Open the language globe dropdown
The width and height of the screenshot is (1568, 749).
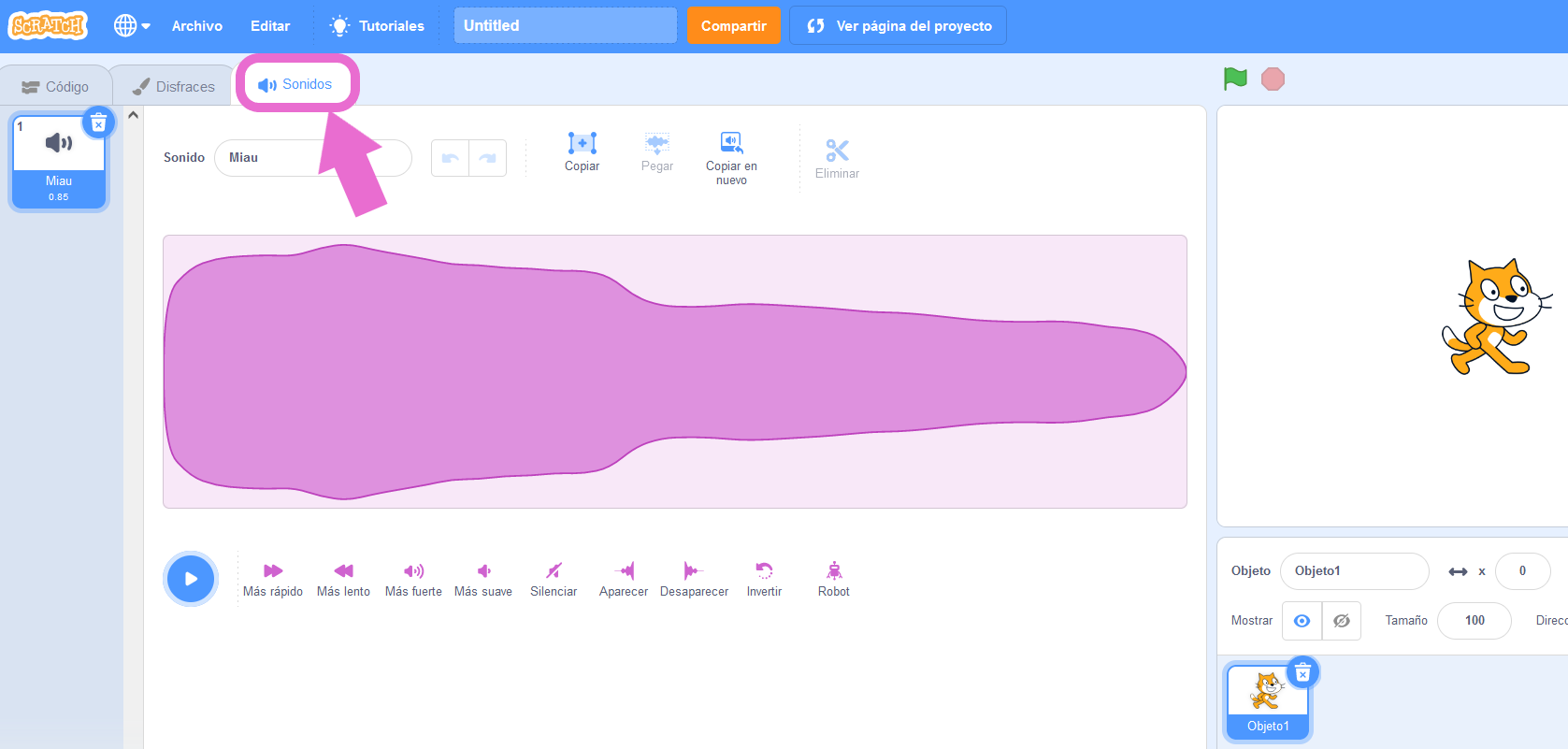(x=132, y=26)
